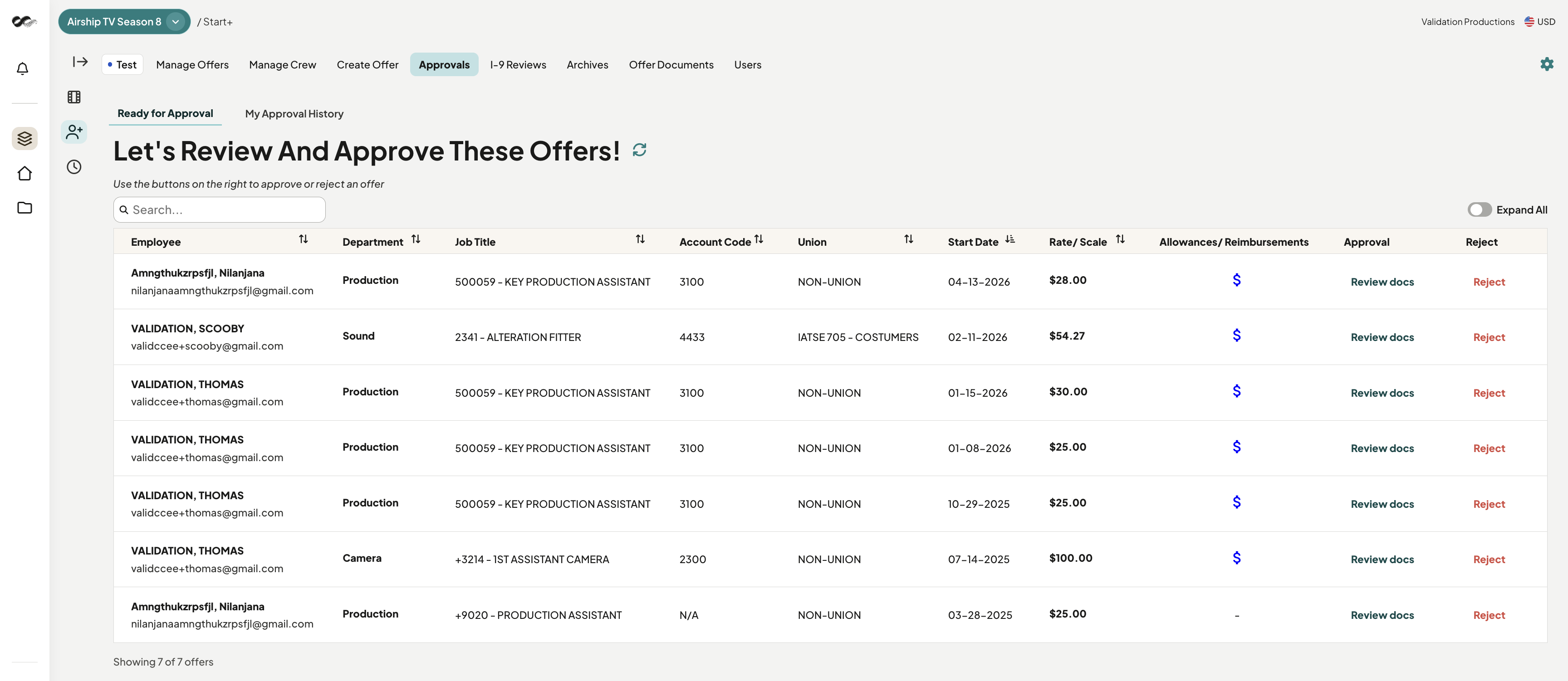Open the Archives tab

pyautogui.click(x=588, y=64)
